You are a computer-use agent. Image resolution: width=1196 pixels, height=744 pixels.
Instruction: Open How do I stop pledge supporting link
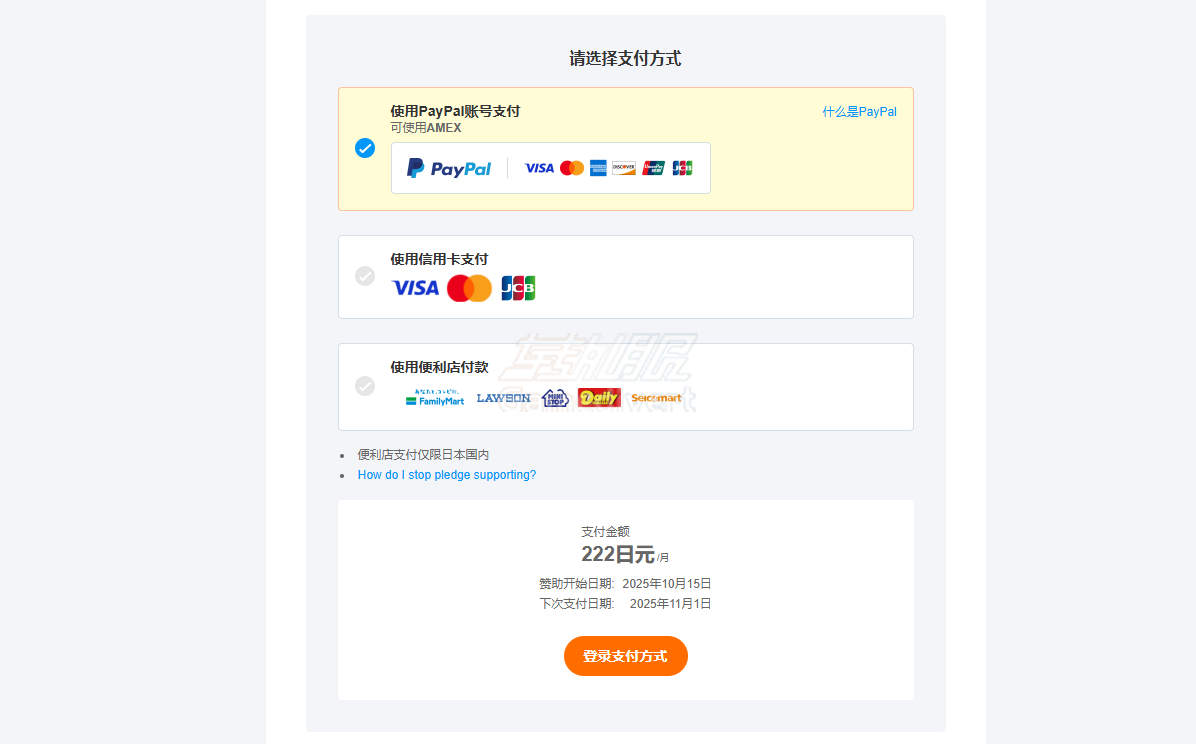(447, 475)
